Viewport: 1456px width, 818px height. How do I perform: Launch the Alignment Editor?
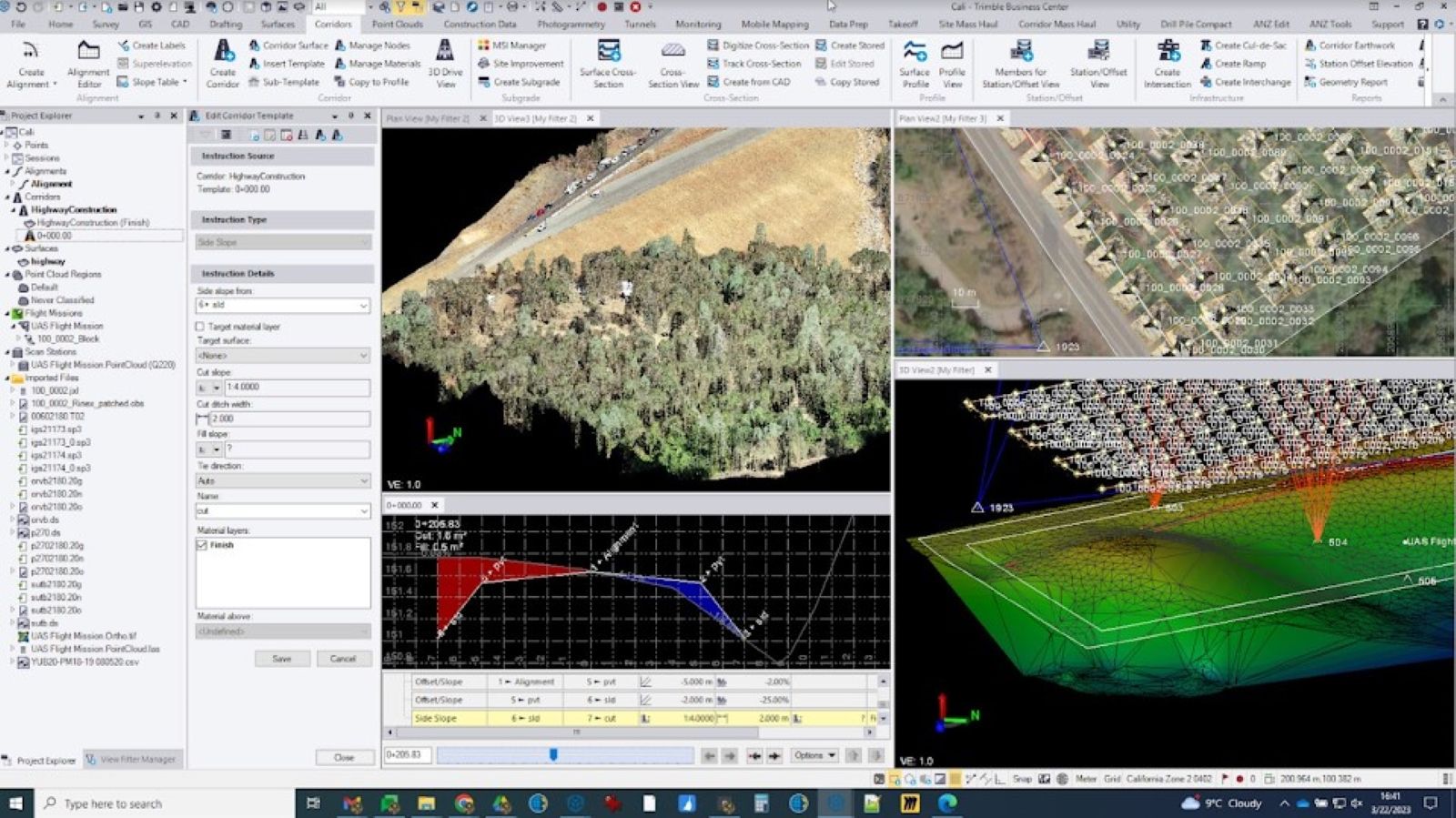click(88, 64)
